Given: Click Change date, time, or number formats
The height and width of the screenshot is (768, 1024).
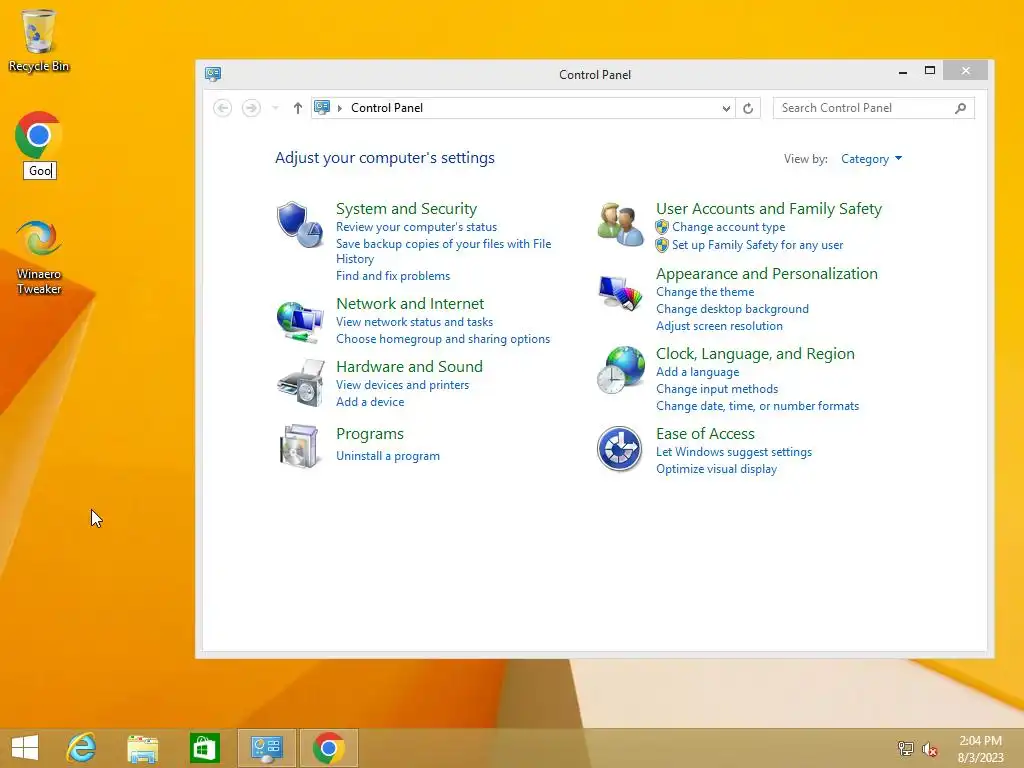Looking at the screenshot, I should [x=757, y=406].
